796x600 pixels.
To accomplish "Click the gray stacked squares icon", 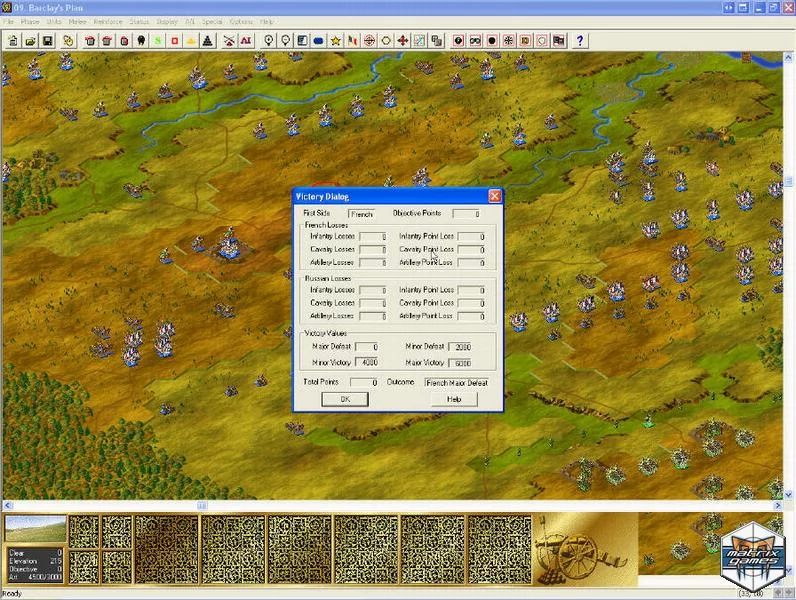I will click(436, 41).
